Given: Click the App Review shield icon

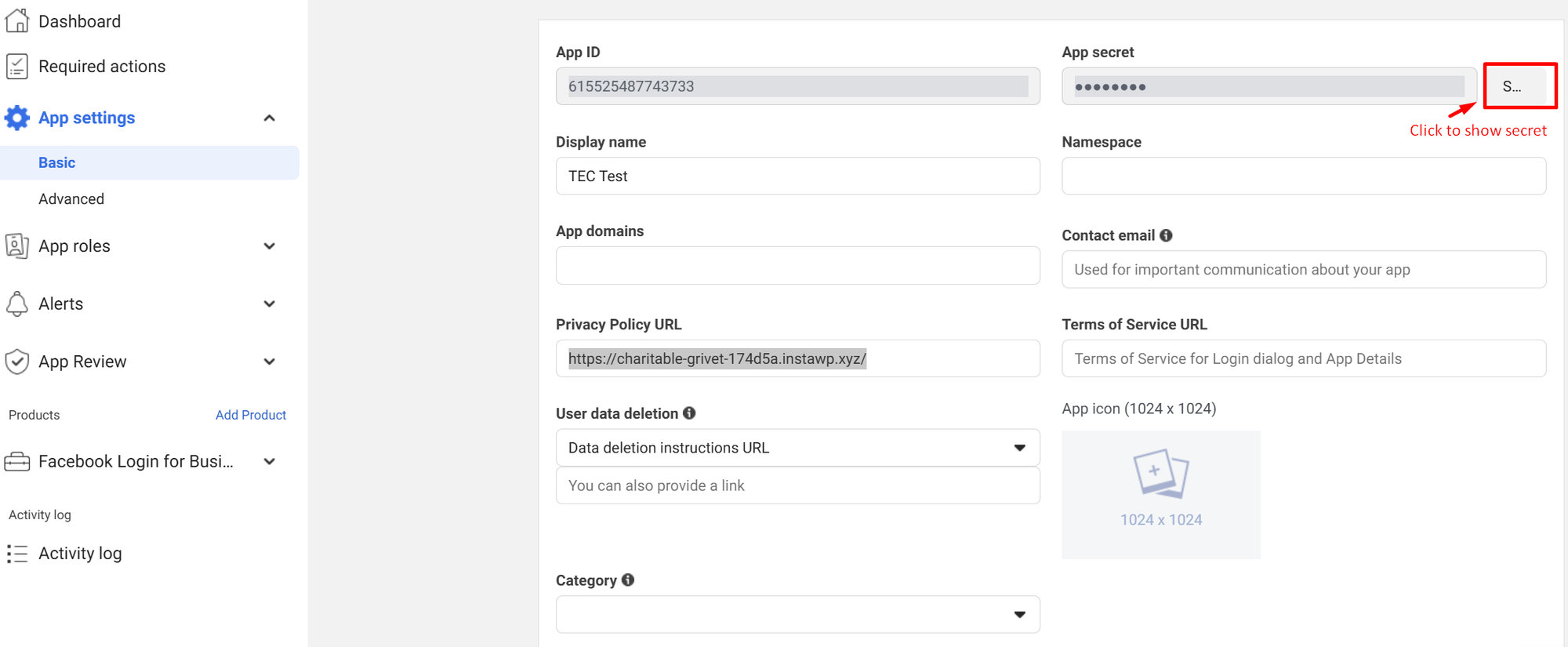Looking at the screenshot, I should [17, 362].
